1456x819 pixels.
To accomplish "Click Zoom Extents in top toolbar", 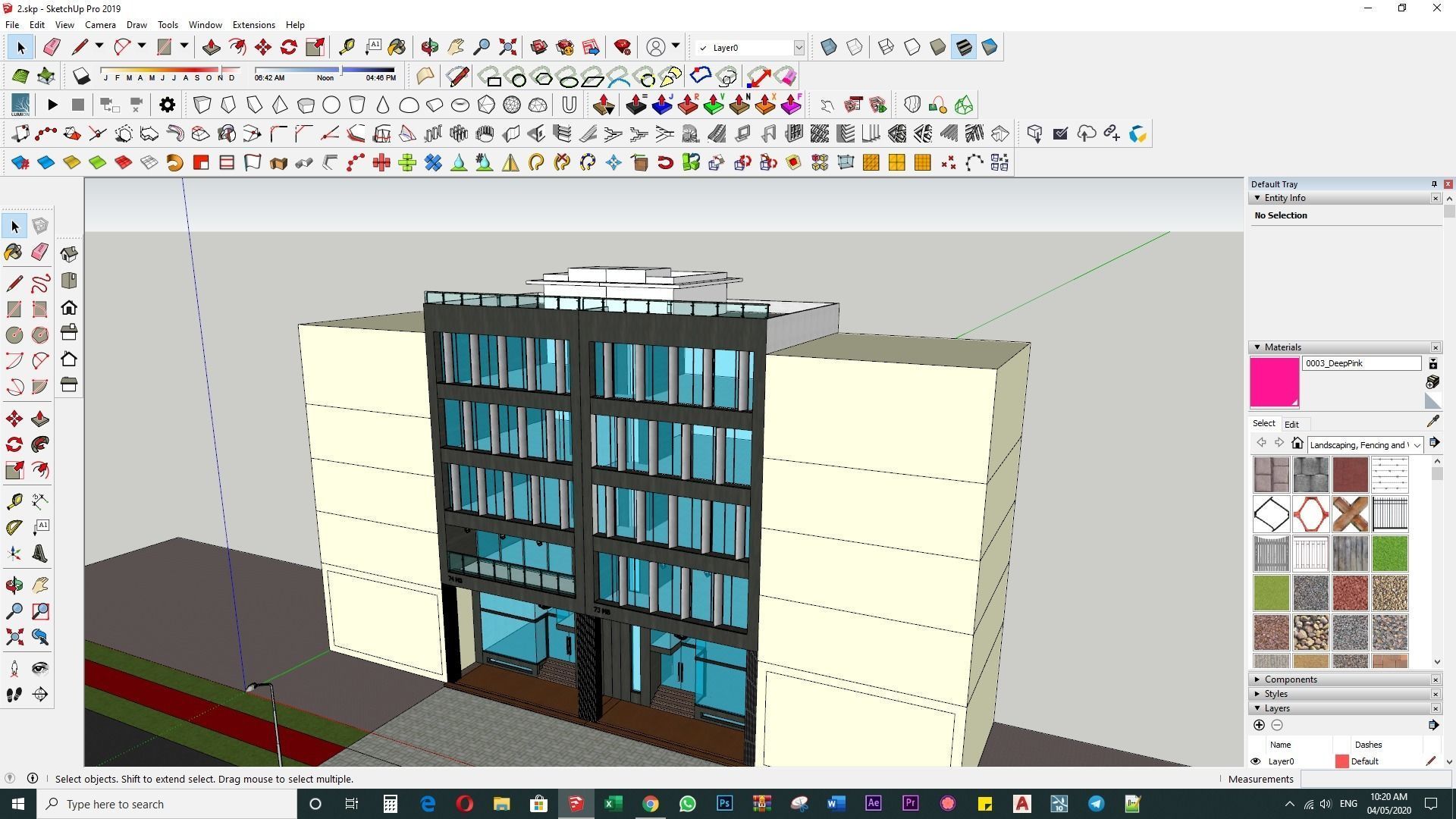I will point(507,48).
